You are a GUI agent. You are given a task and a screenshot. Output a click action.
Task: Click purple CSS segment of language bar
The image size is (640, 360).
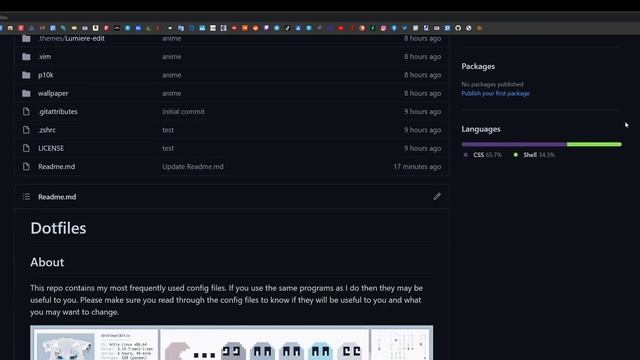click(x=514, y=144)
